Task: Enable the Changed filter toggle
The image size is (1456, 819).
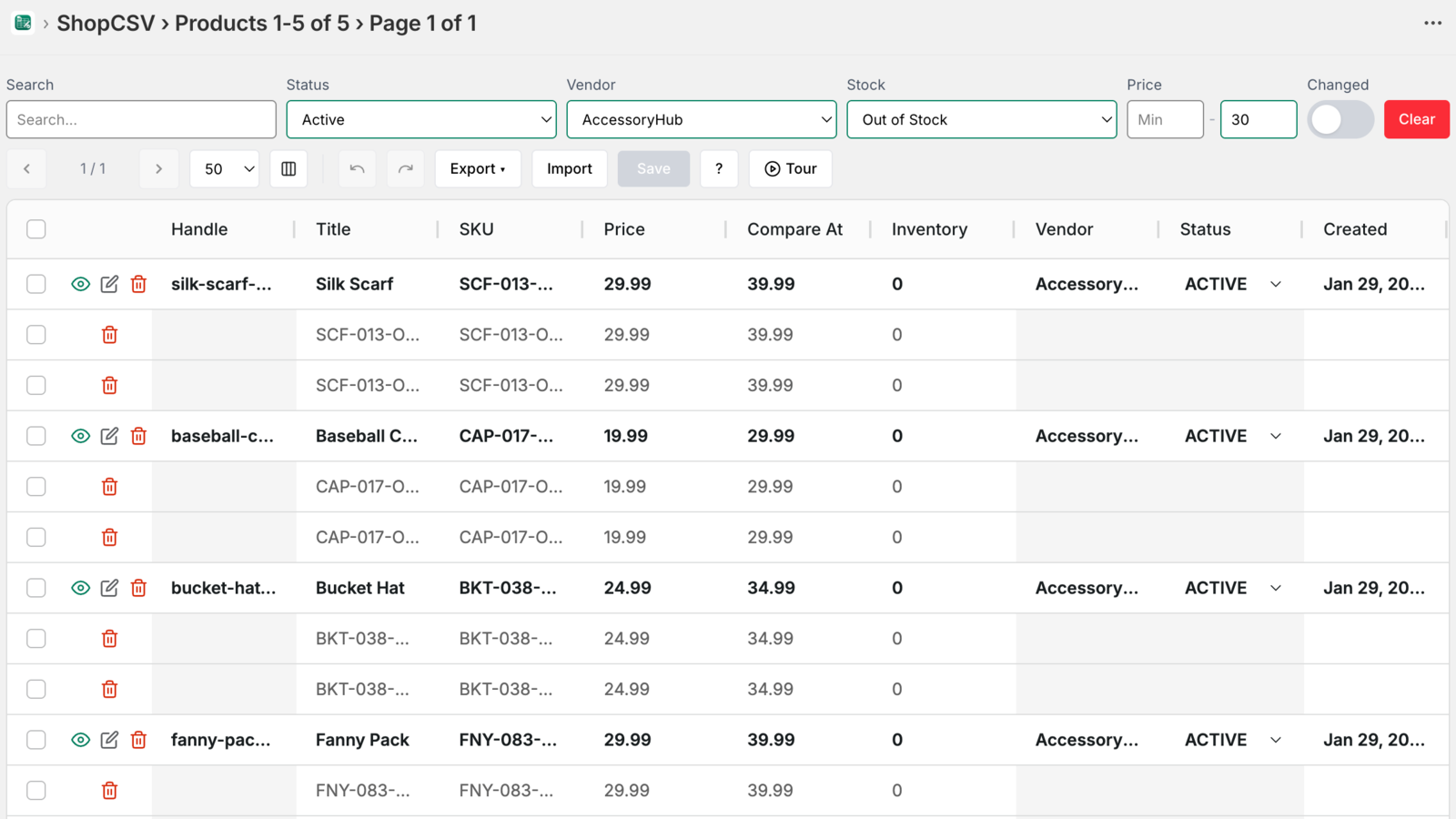Action: coord(1340,119)
